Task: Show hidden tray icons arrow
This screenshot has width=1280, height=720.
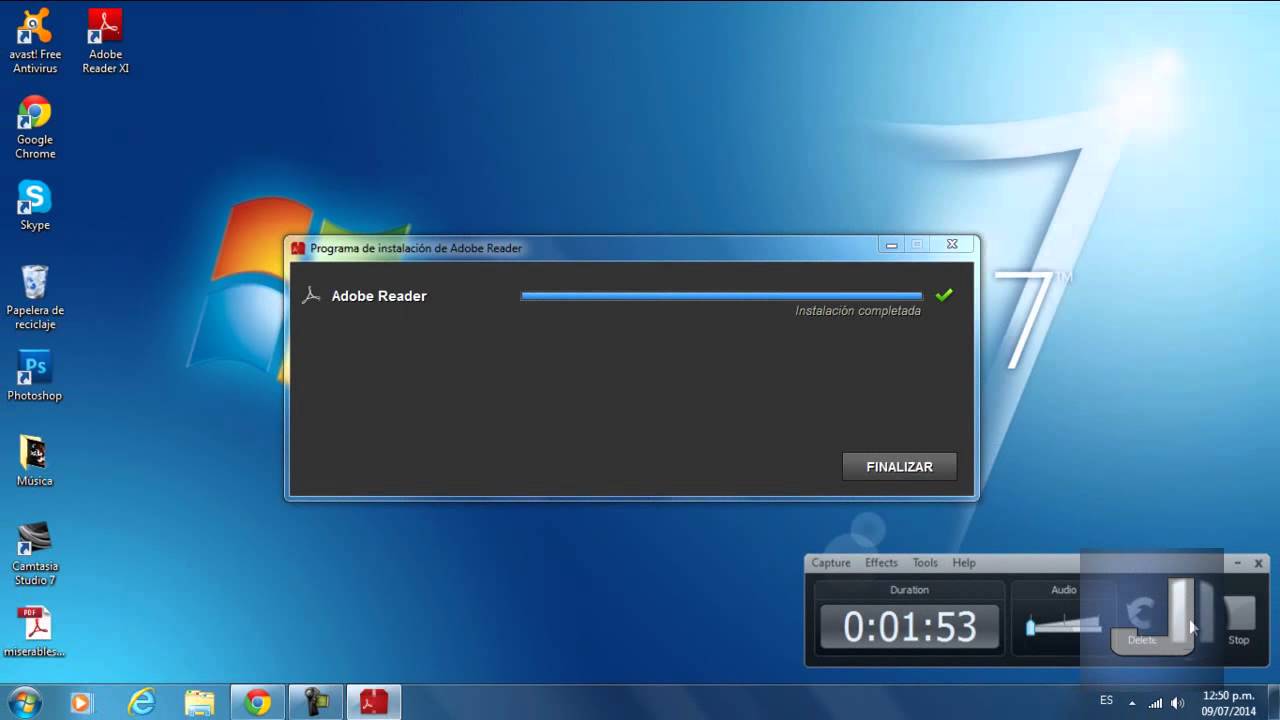Action: (x=1134, y=703)
